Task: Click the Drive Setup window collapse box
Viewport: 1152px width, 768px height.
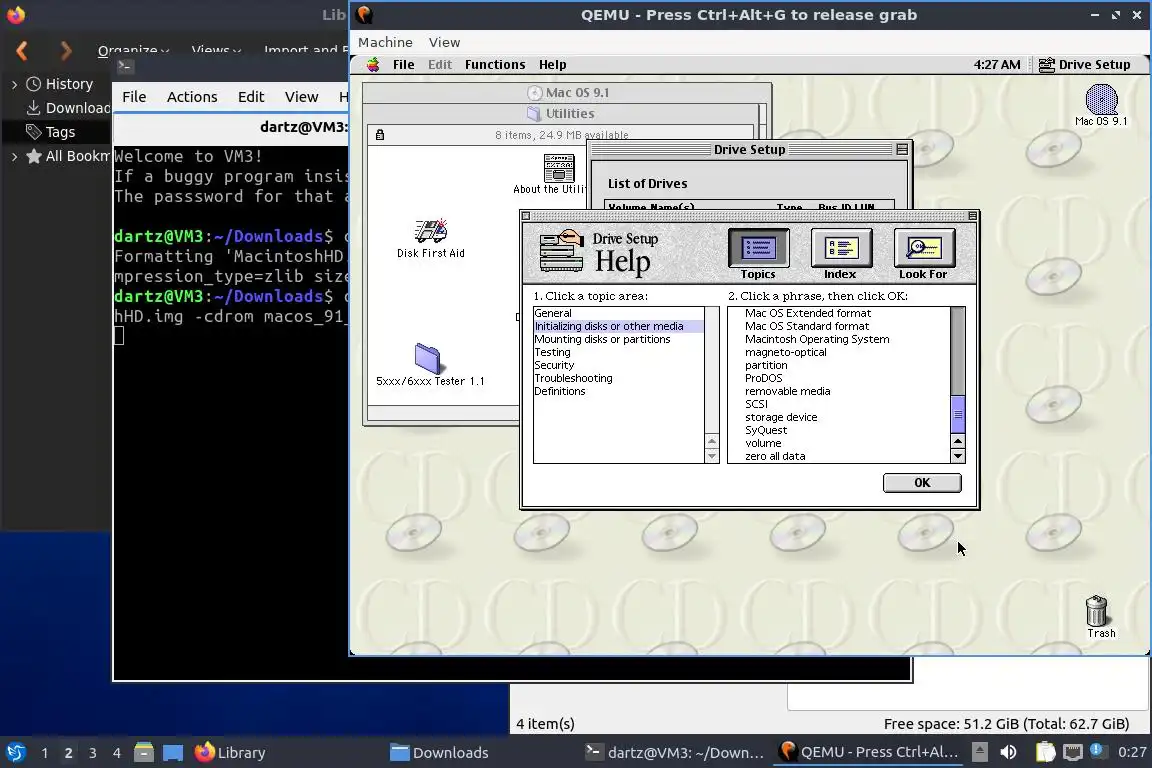Action: [x=901, y=149]
